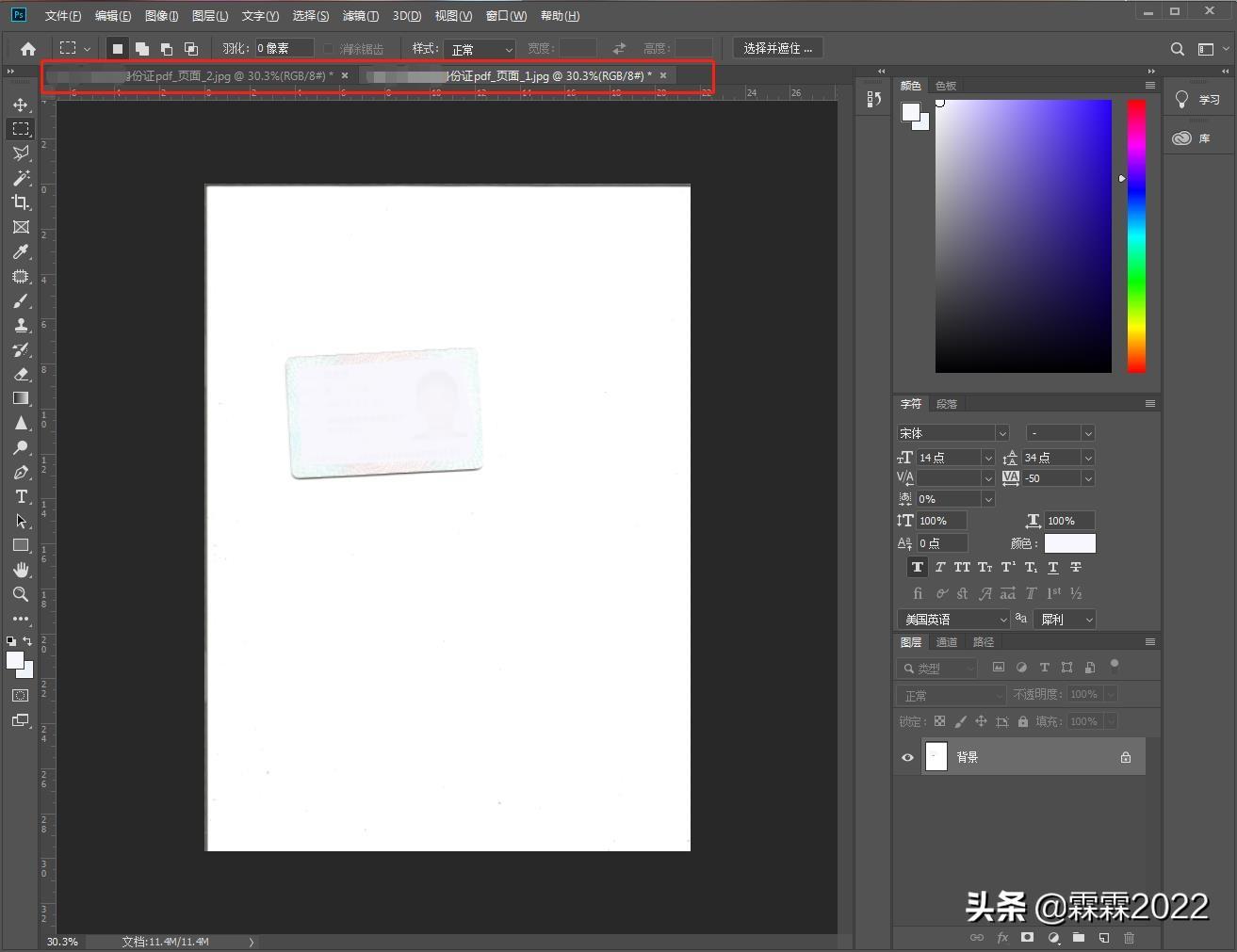Toggle all caps formatting
This screenshot has height=952, width=1237.
tap(961, 567)
